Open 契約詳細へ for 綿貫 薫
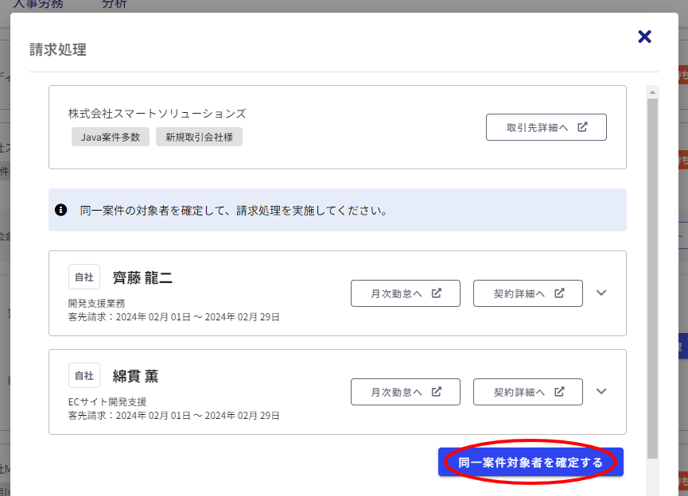This screenshot has width=688, height=496. (529, 391)
